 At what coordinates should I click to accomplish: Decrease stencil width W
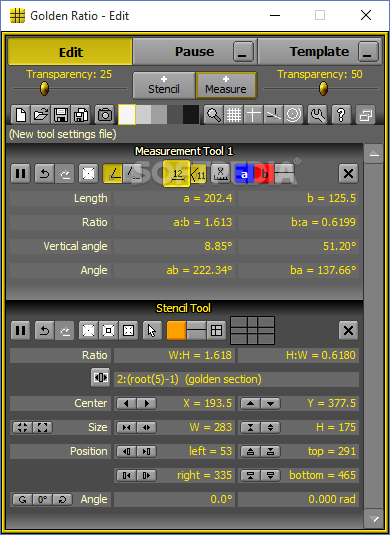127,428
